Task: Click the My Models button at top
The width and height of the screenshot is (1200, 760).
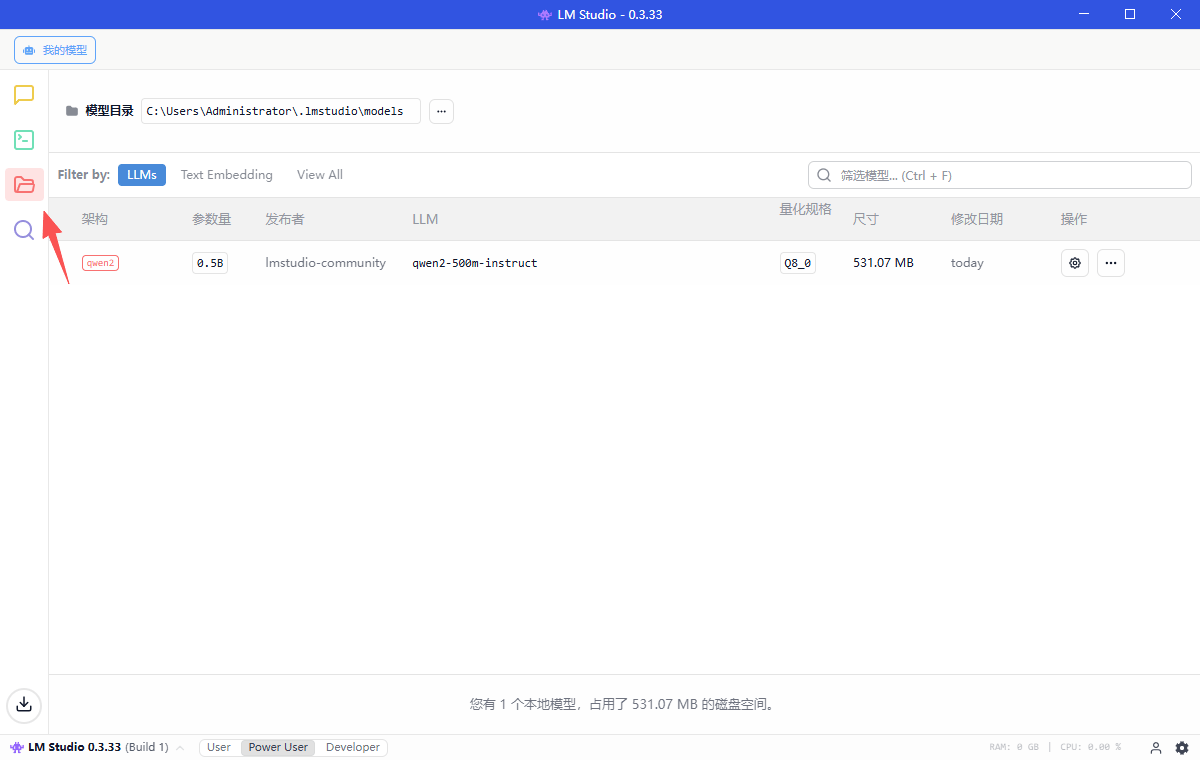Action: click(x=54, y=49)
